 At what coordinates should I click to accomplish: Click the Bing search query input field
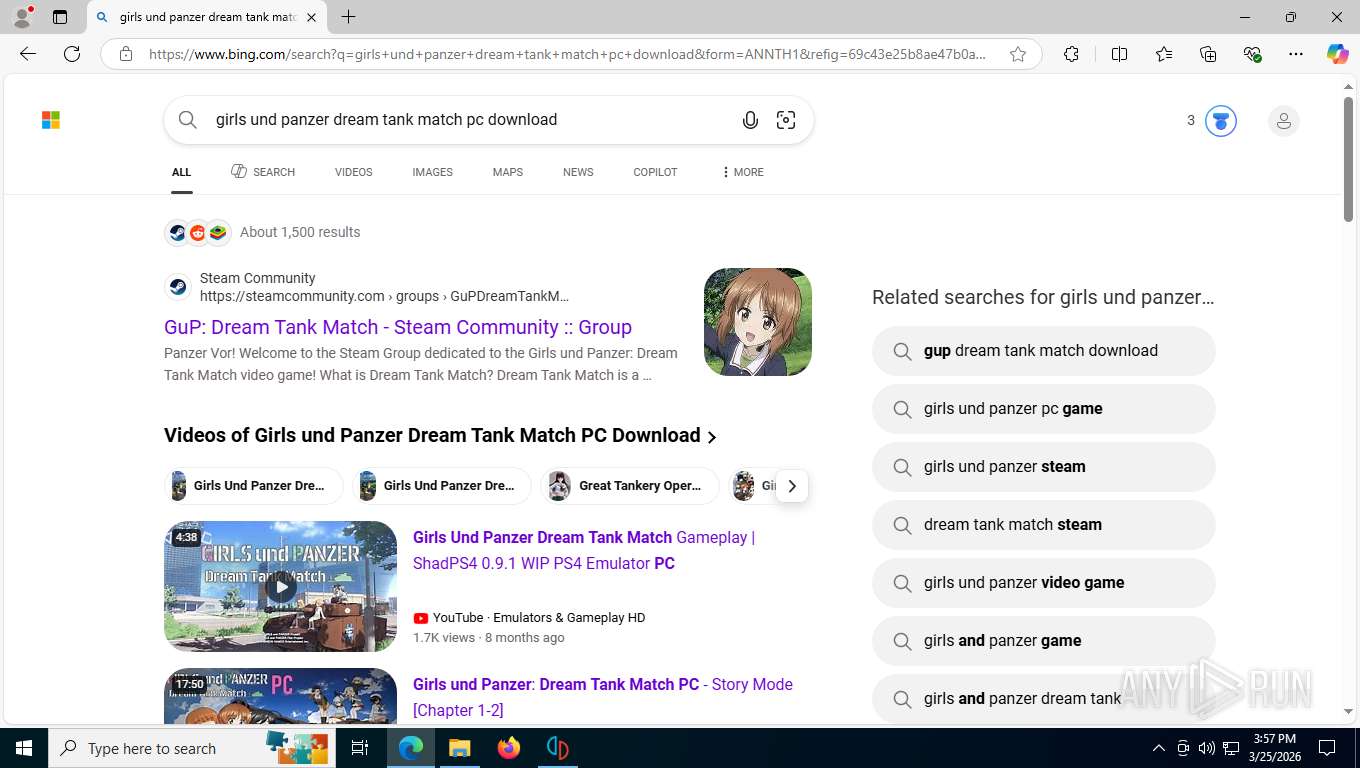click(470, 120)
